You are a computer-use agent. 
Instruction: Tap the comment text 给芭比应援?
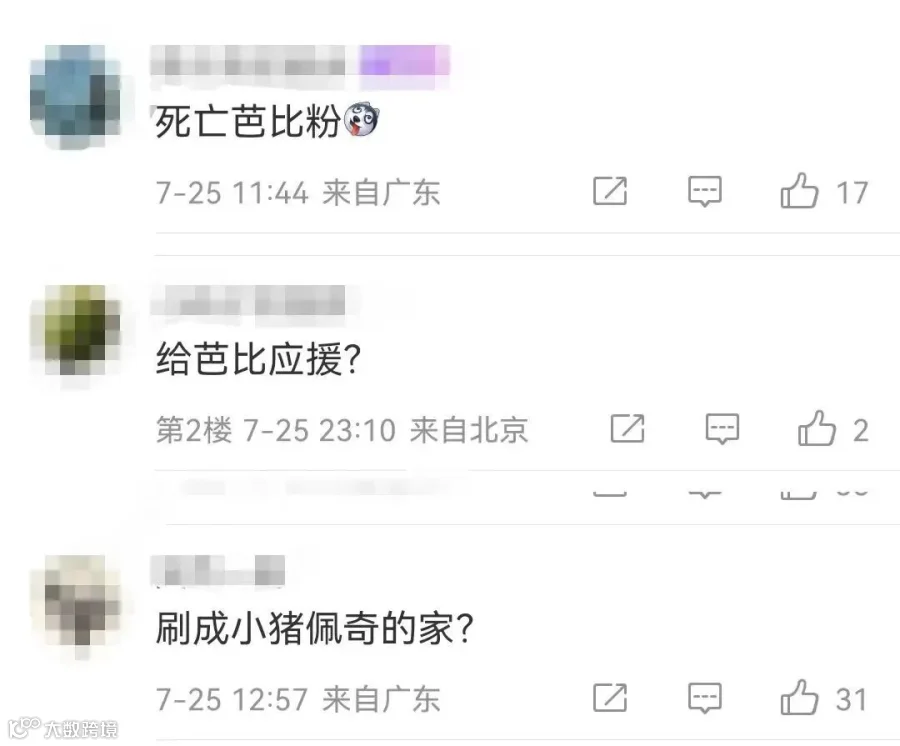tap(258, 359)
